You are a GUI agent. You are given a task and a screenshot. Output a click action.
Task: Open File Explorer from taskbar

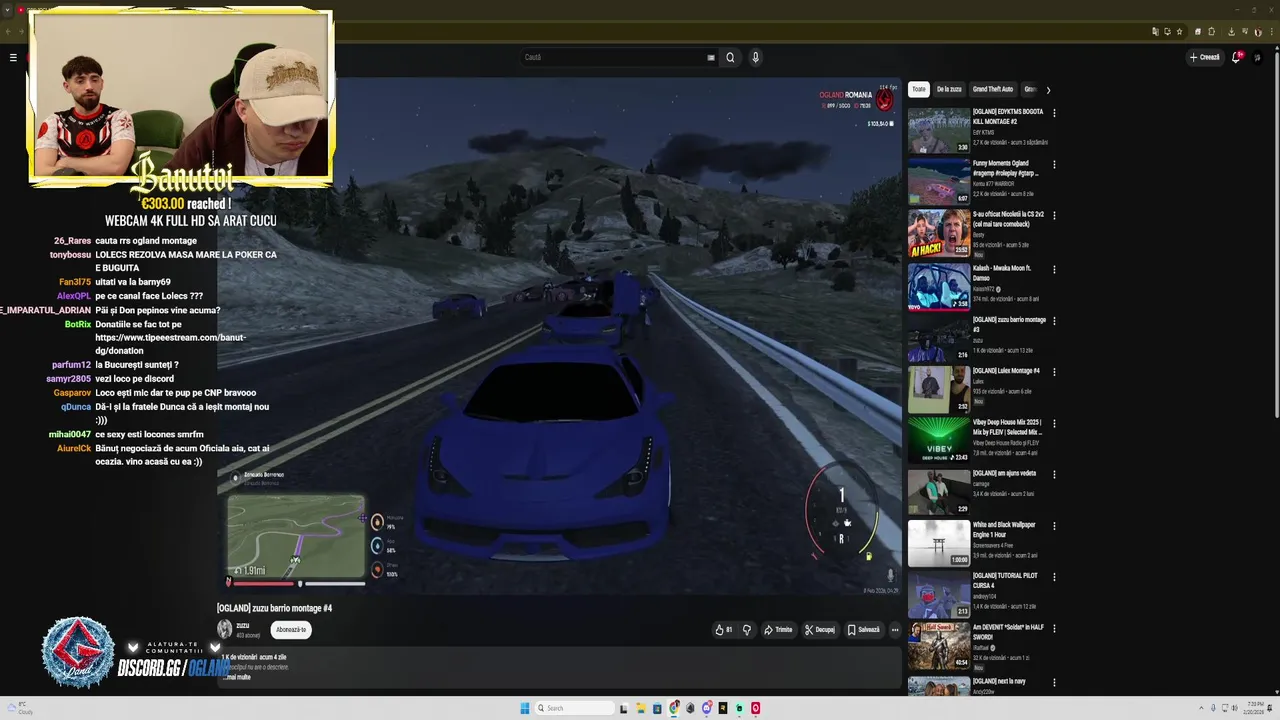pyautogui.click(x=640, y=708)
